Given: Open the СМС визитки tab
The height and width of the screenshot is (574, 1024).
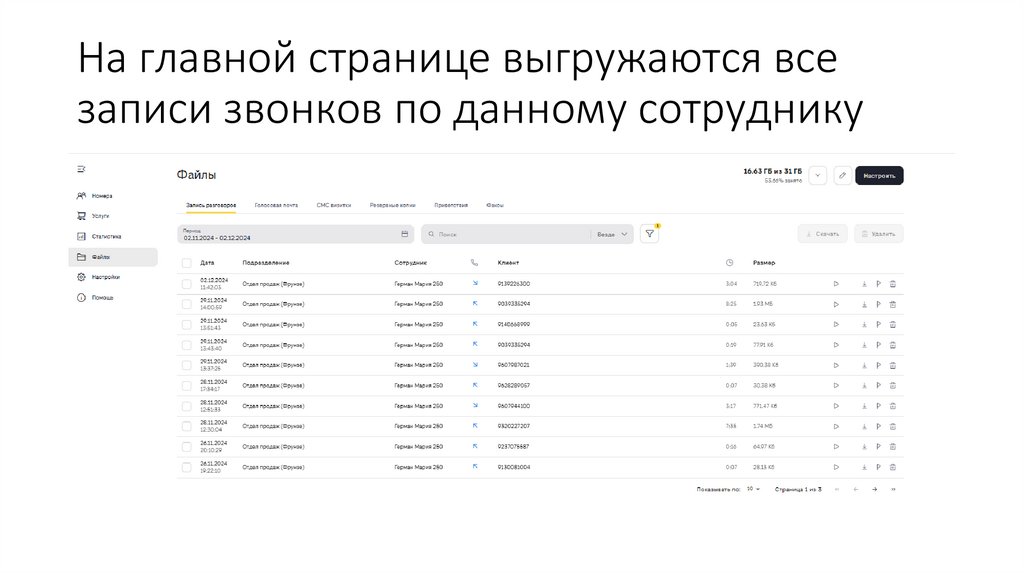Looking at the screenshot, I should tap(334, 205).
